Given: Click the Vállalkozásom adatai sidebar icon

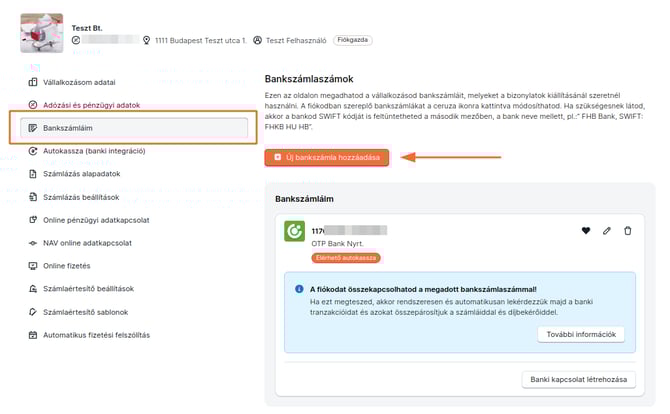Looking at the screenshot, I should [x=33, y=81].
